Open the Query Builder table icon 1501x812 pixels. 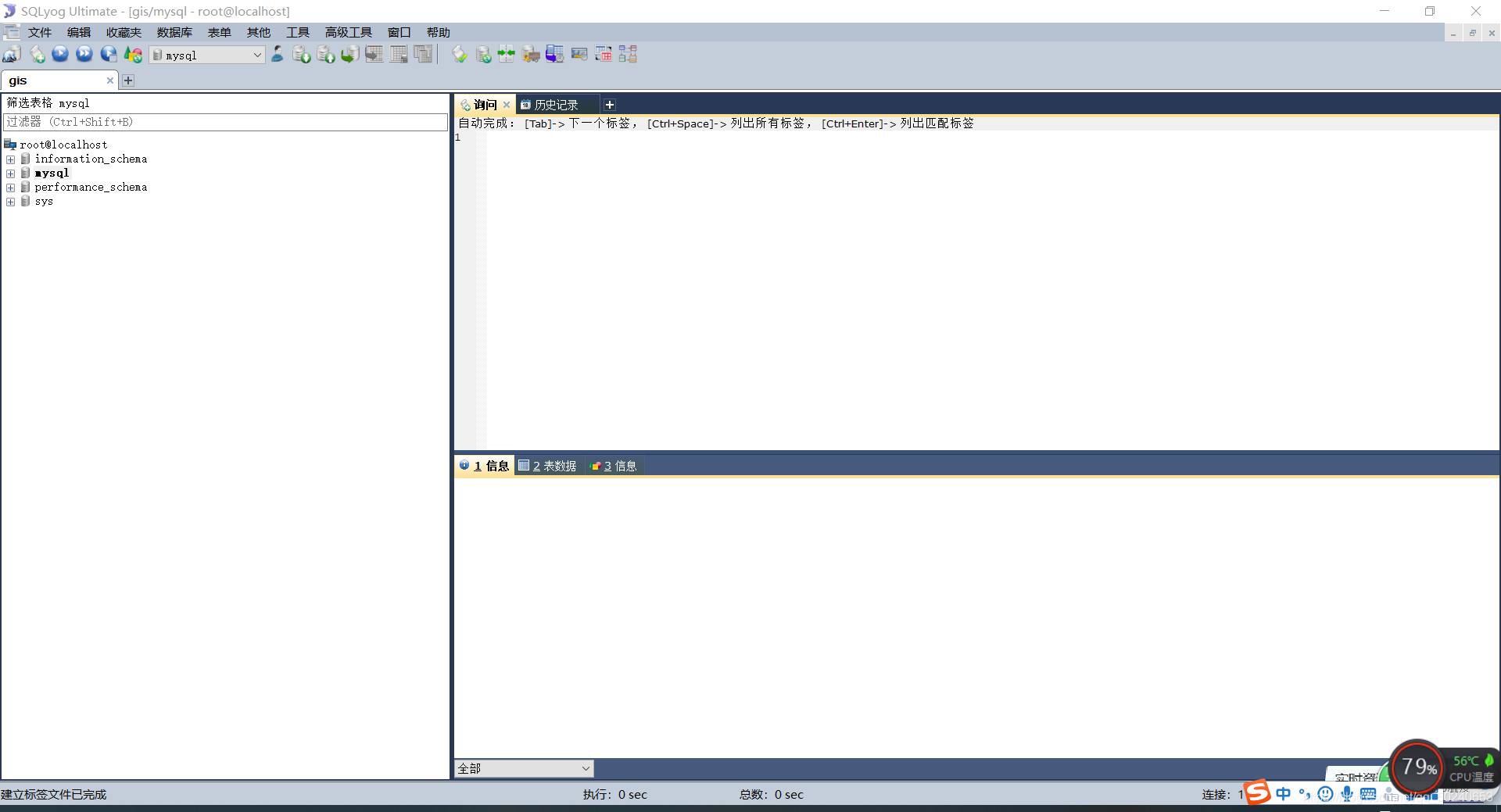click(x=604, y=55)
